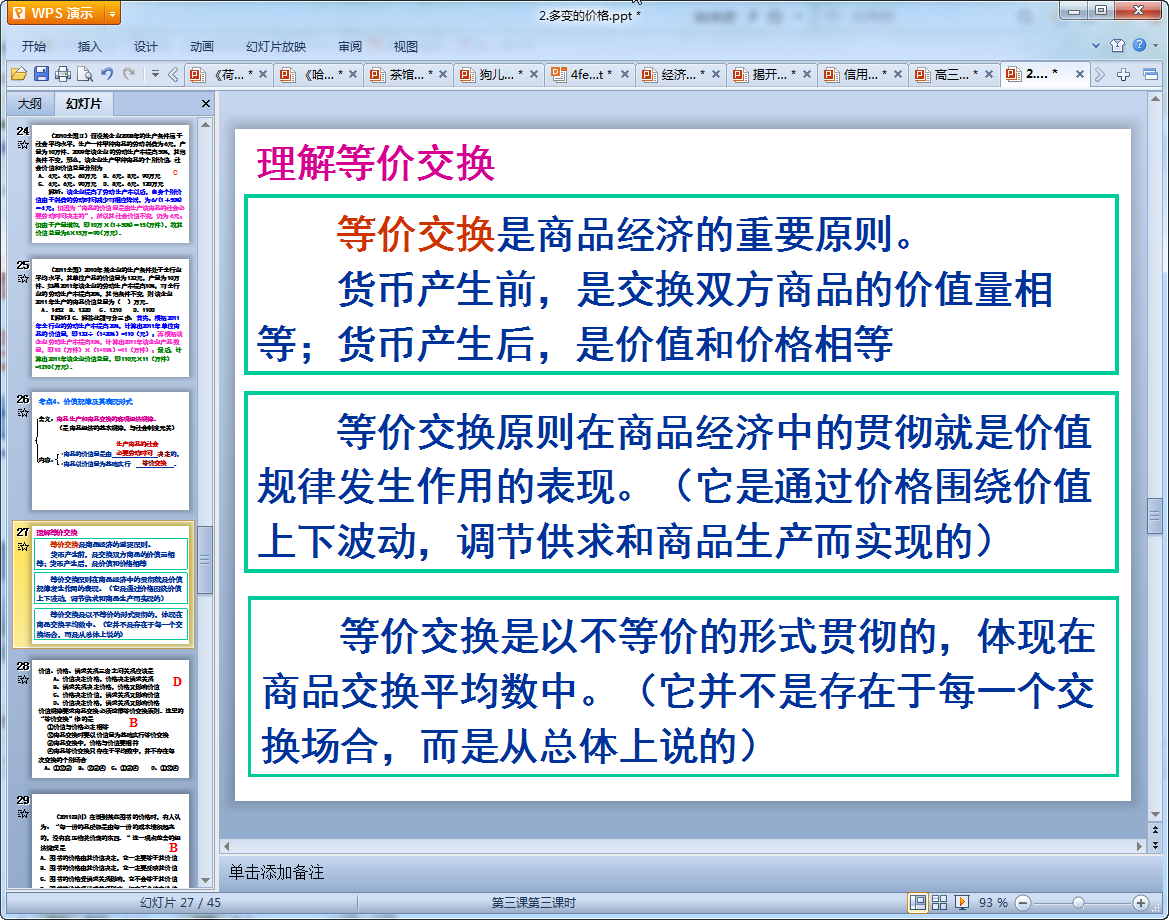Switch to Slide Sorter view

click(x=939, y=902)
